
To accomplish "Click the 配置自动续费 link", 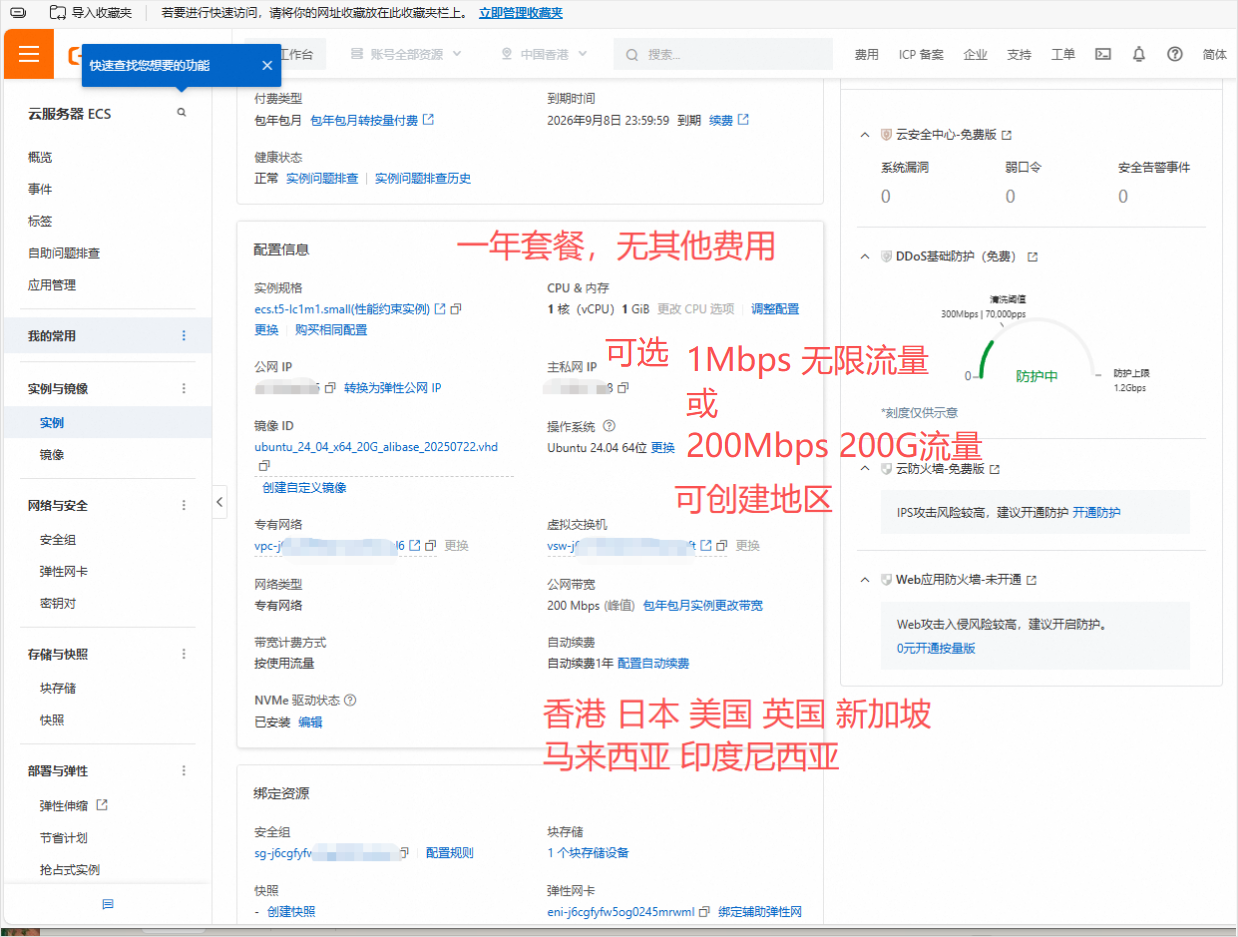I will pyautogui.click(x=653, y=663).
